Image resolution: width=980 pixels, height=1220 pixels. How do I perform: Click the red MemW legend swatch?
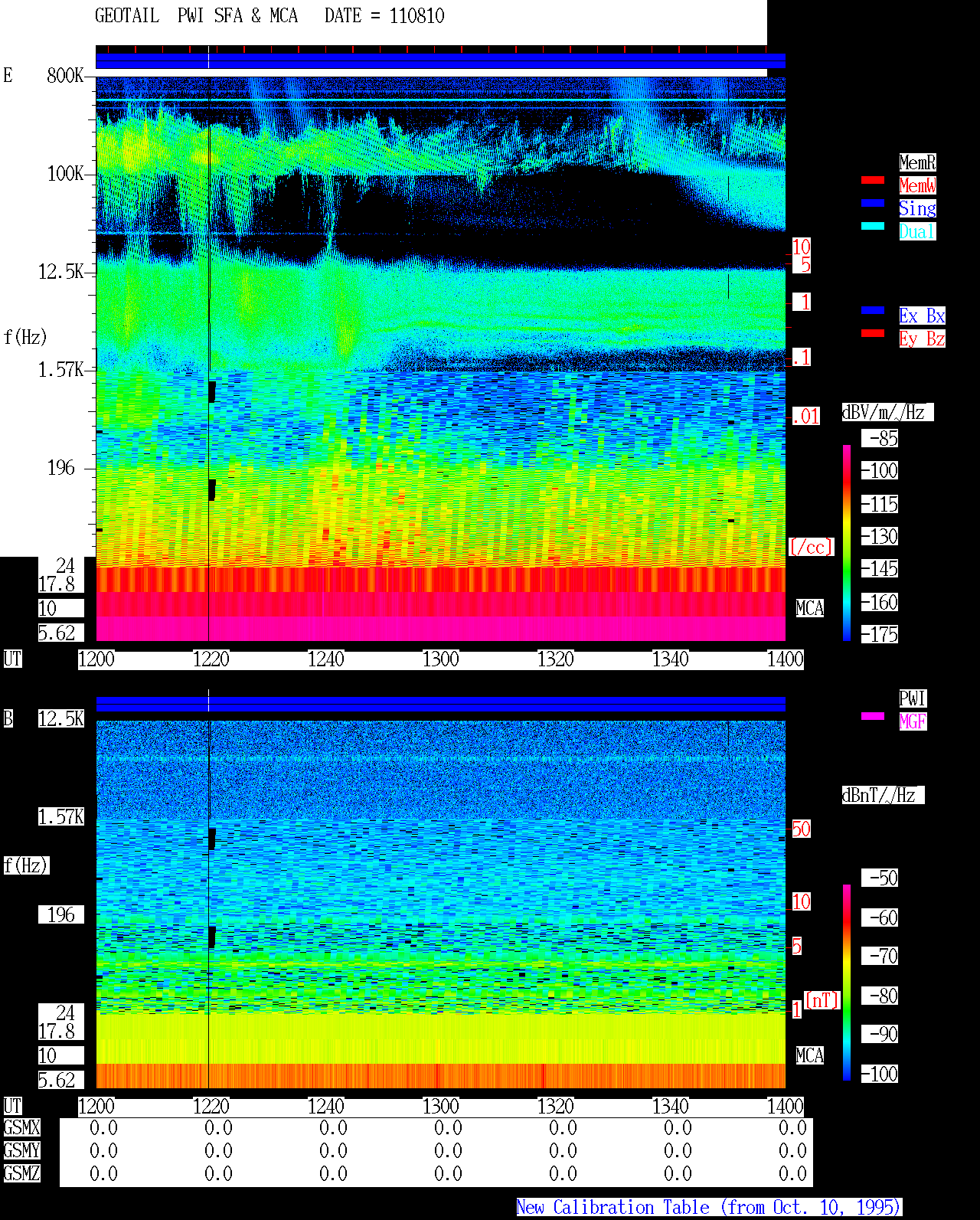pos(873,180)
